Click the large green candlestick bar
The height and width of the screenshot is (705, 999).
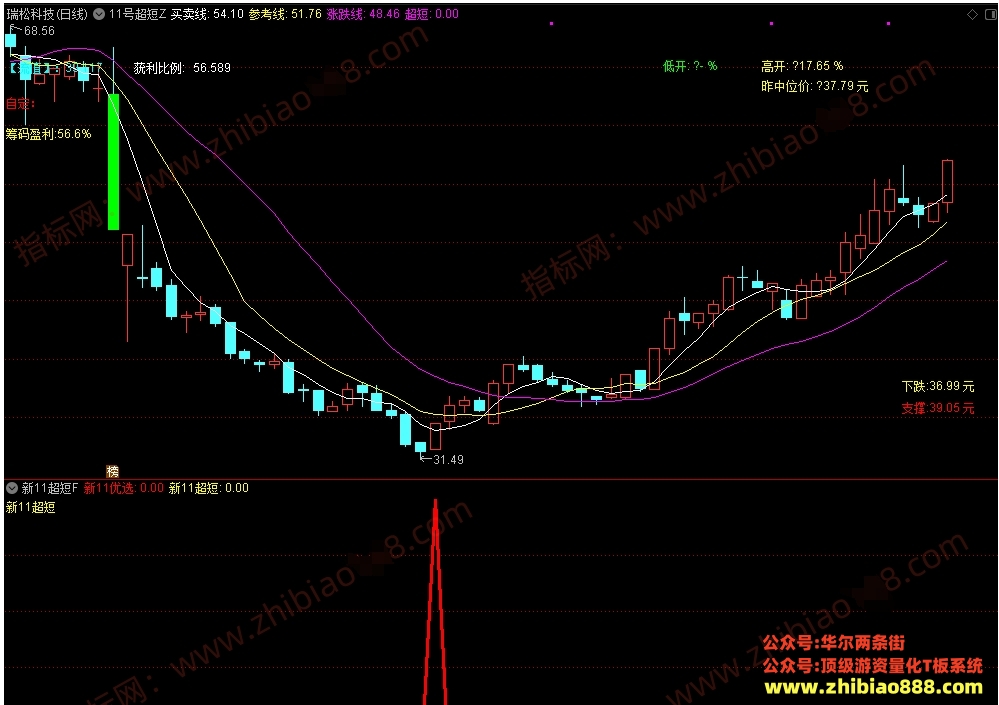point(113,161)
